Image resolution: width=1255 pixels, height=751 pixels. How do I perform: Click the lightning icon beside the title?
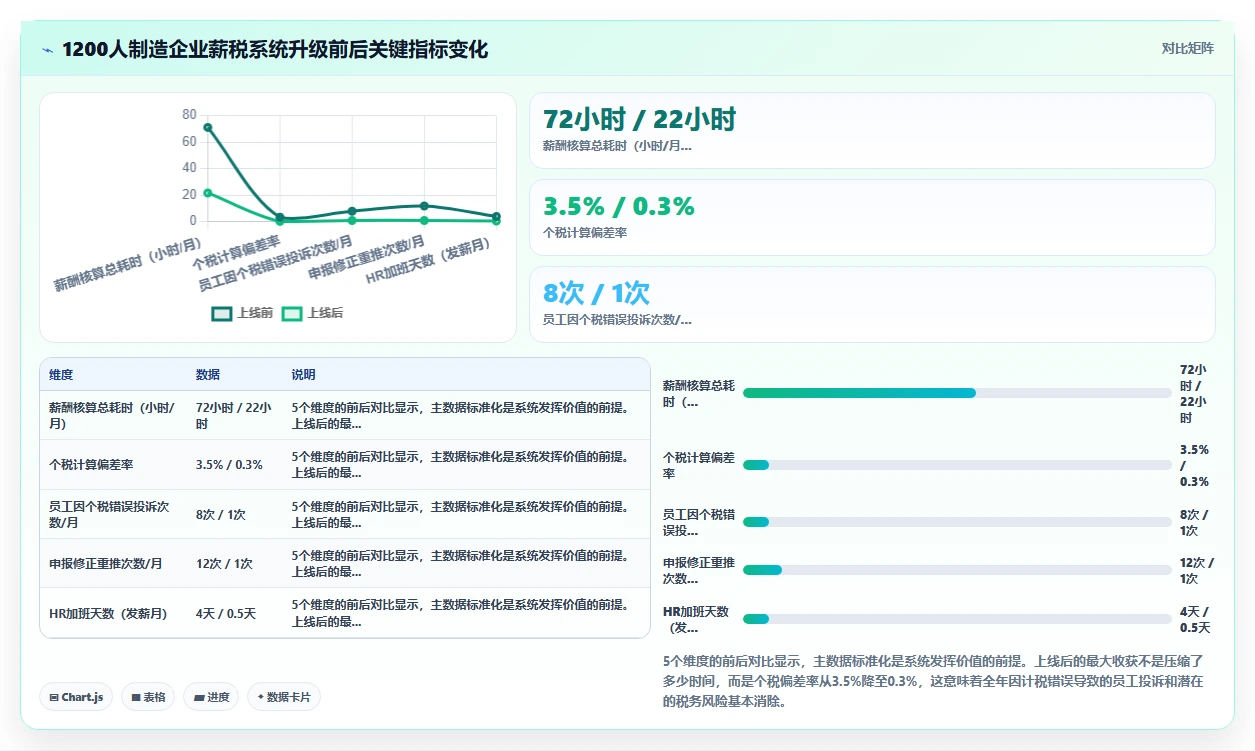pyautogui.click(x=47, y=50)
